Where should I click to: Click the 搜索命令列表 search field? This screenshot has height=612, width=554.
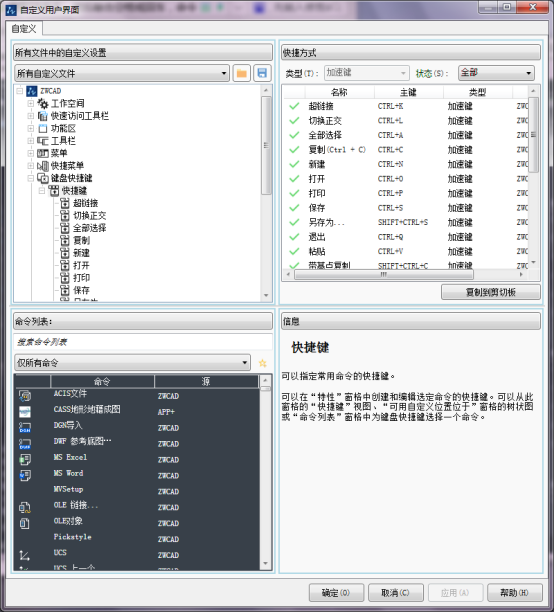(x=143, y=342)
